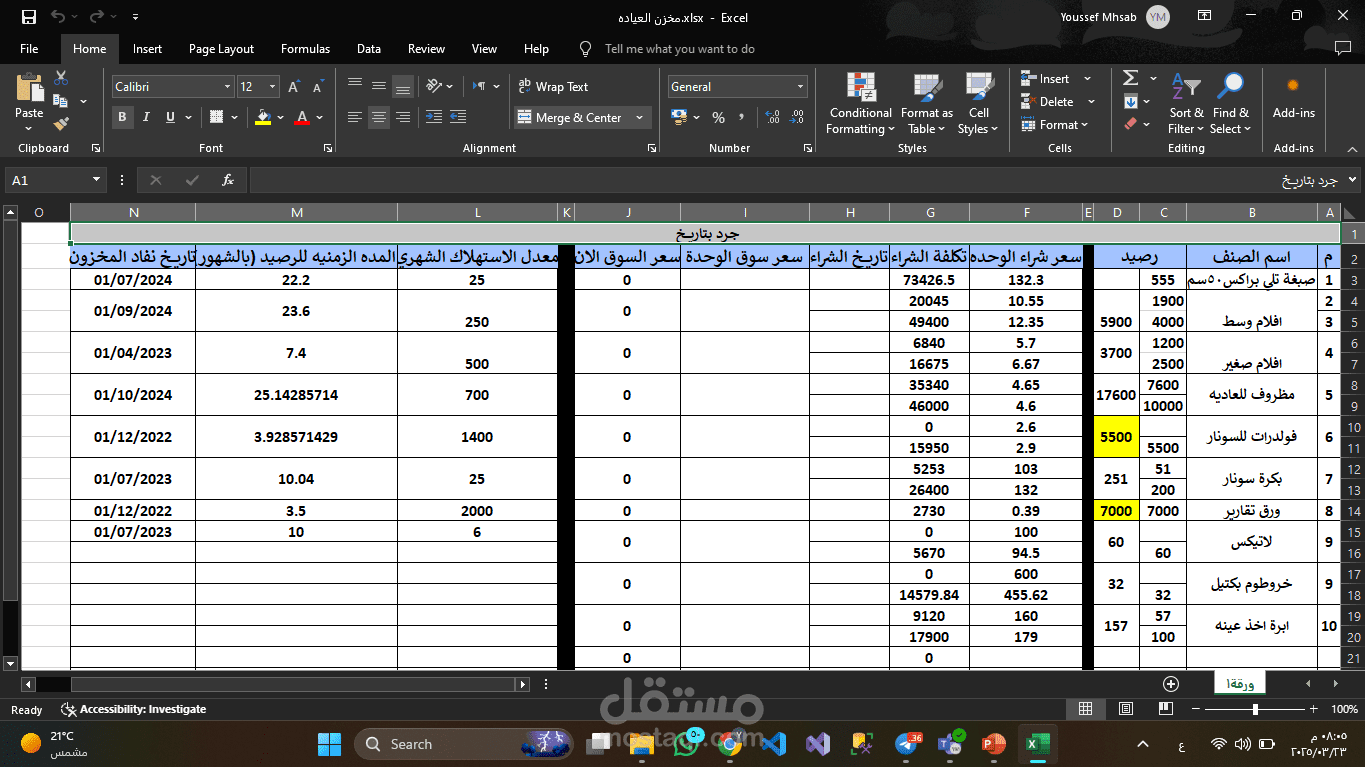
Task: Click the Redo arrow icon
Action: point(96,17)
